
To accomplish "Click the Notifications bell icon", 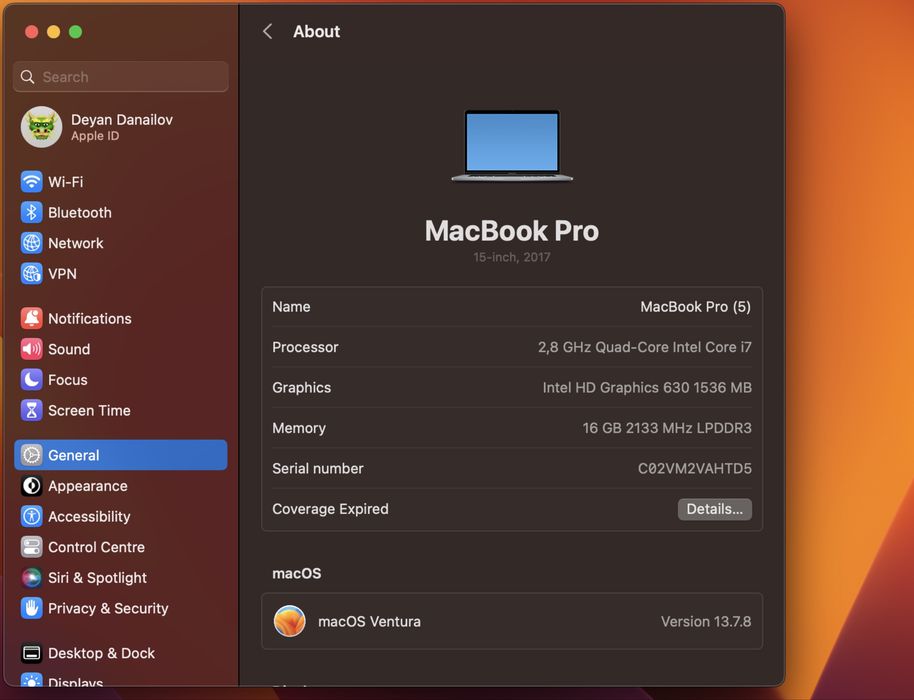I will tap(31, 318).
